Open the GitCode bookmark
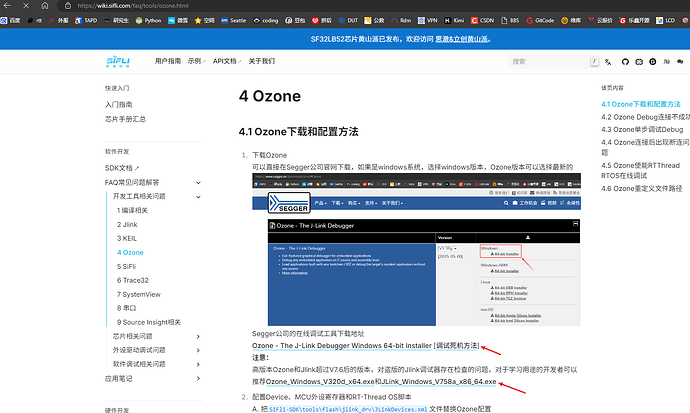This screenshot has width=690, height=413. click(540, 20)
